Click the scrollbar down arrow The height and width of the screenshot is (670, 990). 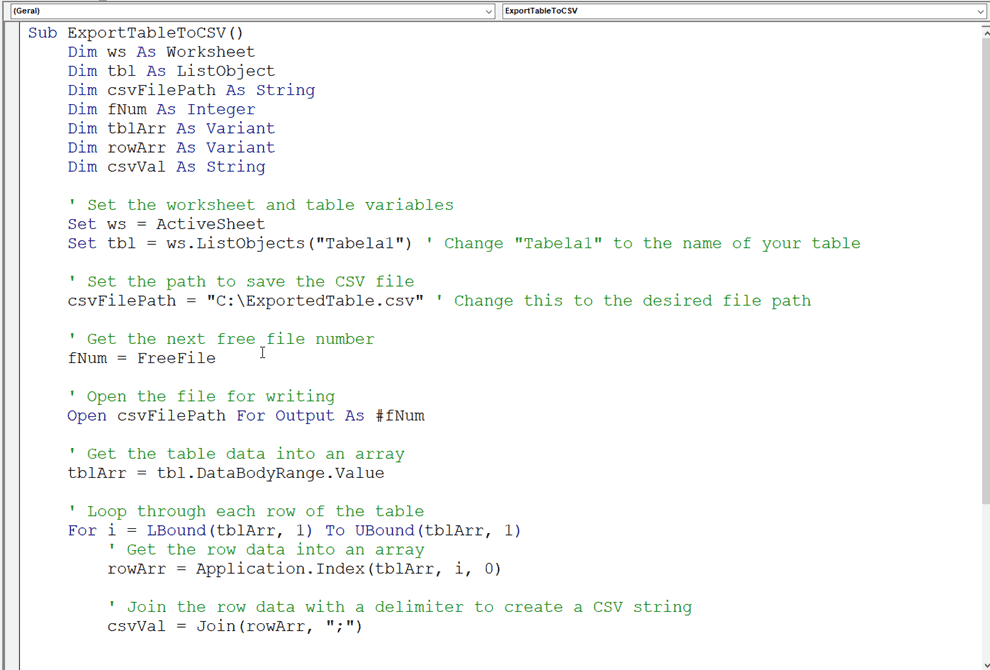coord(986,662)
